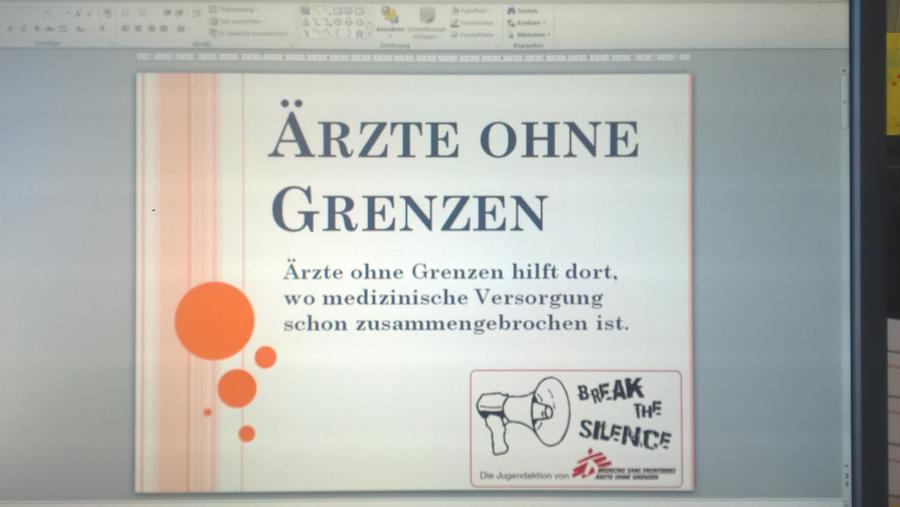Decrease font size with small A

click(90, 13)
